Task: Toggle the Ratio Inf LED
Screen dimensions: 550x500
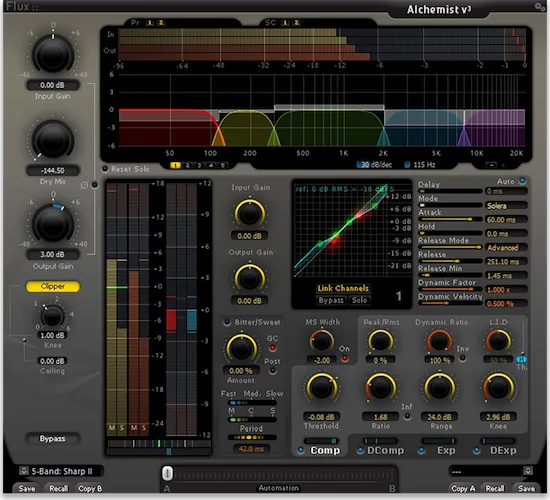Action: 407,416
